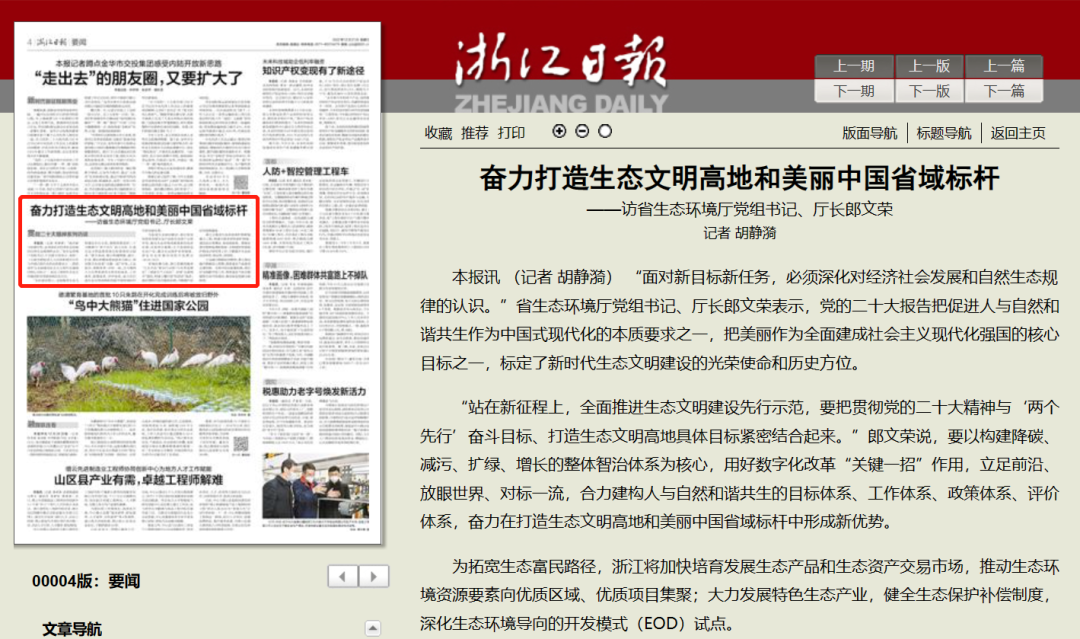Click 下一期 button
The height and width of the screenshot is (639, 1080).
(x=853, y=91)
